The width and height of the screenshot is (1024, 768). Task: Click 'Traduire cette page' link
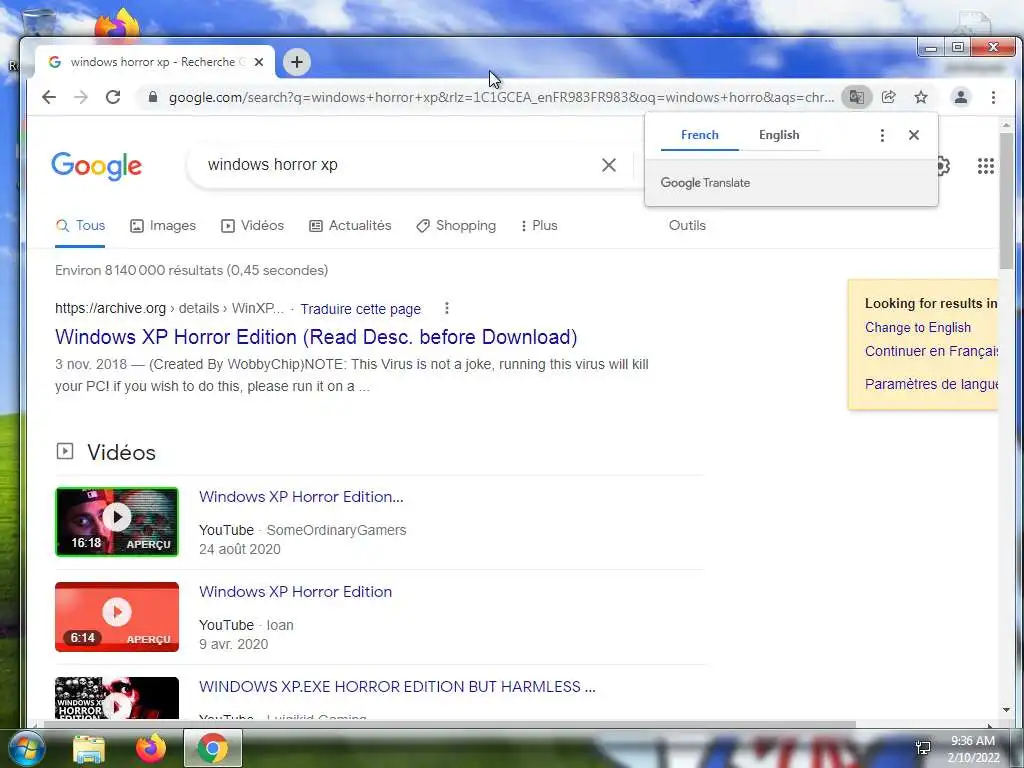click(x=360, y=309)
